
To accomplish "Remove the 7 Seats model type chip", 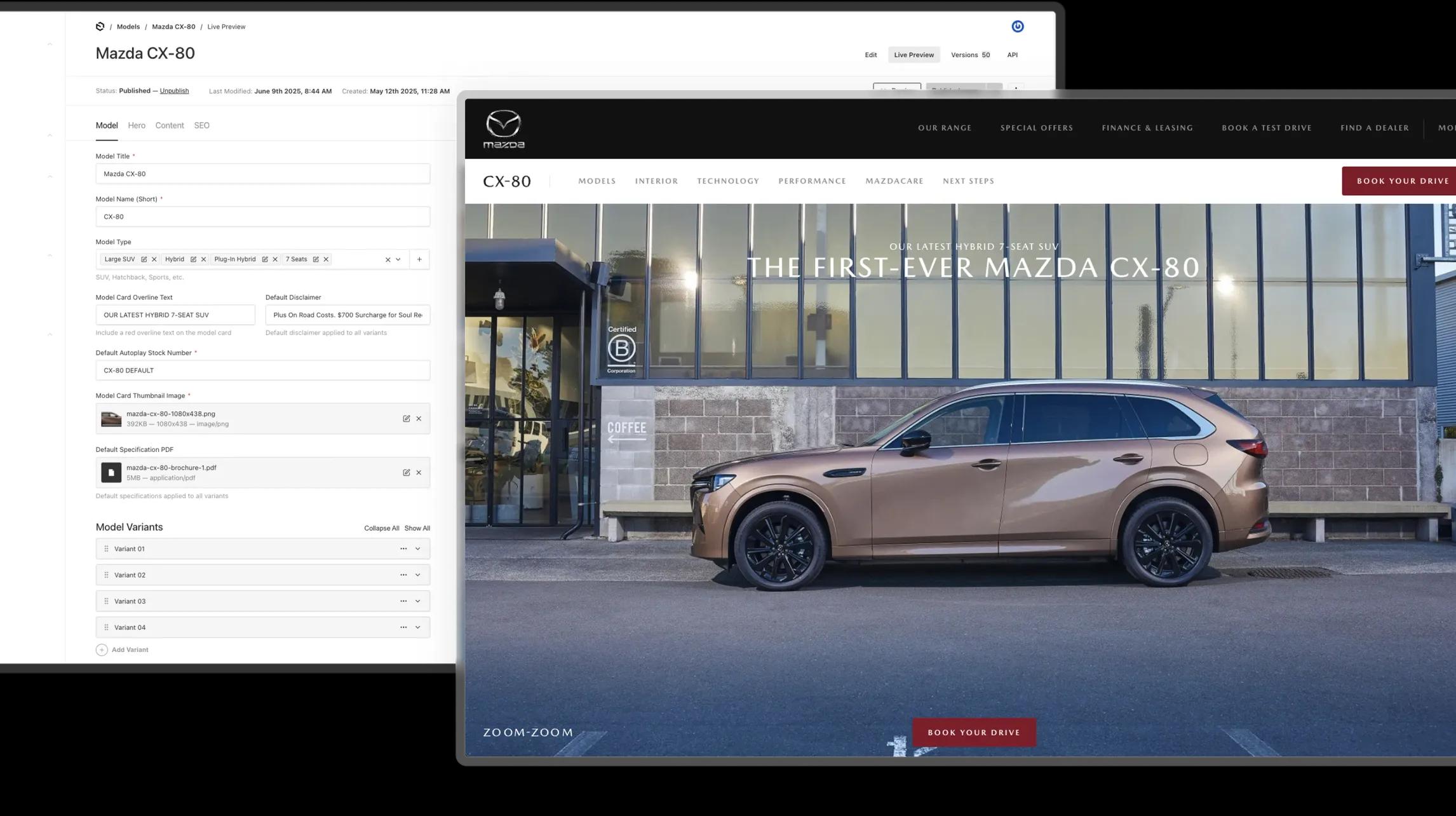I will point(326,259).
